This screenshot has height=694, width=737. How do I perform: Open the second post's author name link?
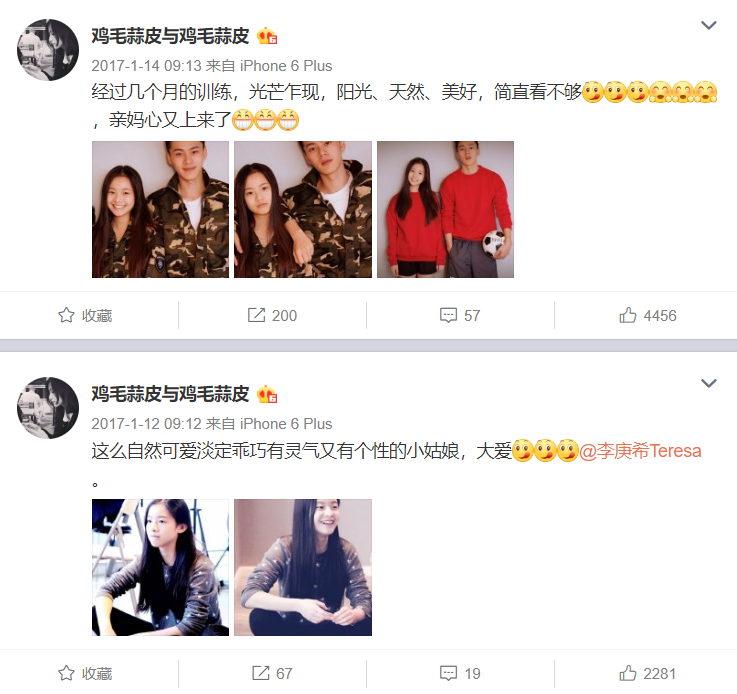click(x=170, y=394)
